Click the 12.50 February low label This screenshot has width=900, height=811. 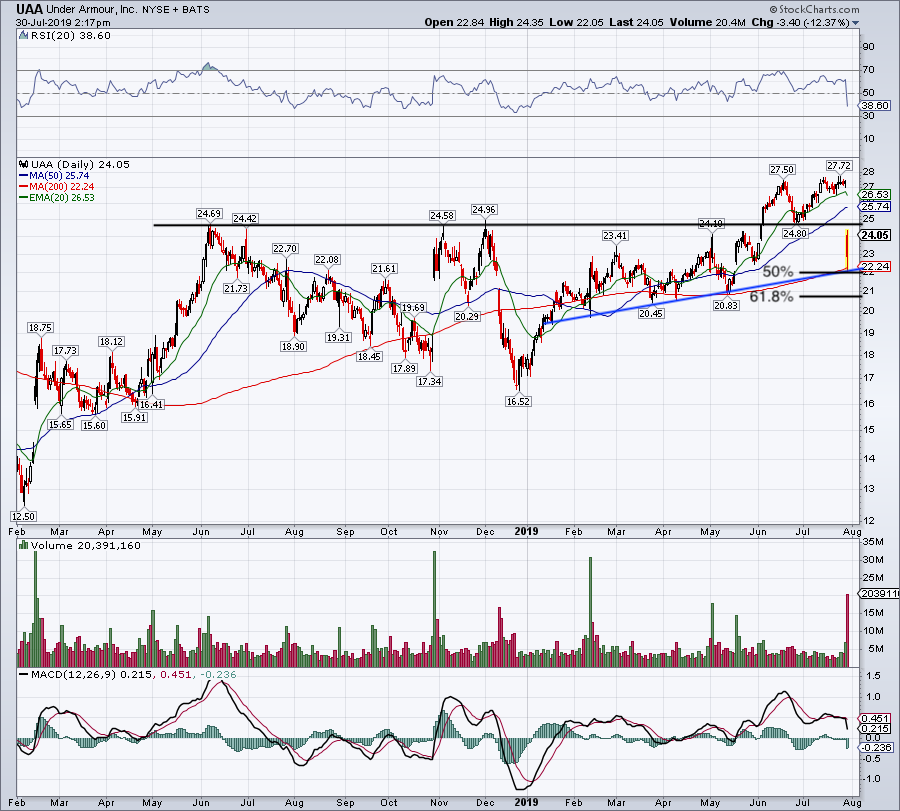pyautogui.click(x=24, y=517)
